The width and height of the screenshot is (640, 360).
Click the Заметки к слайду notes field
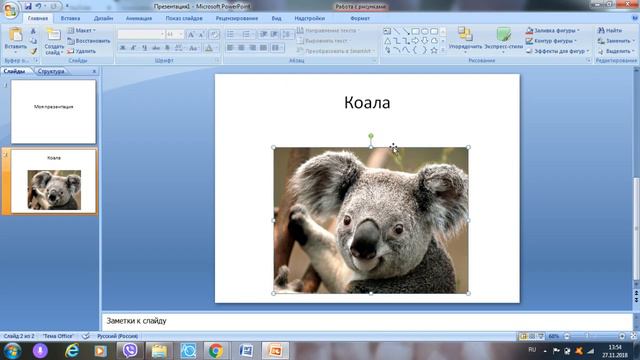[367, 321]
